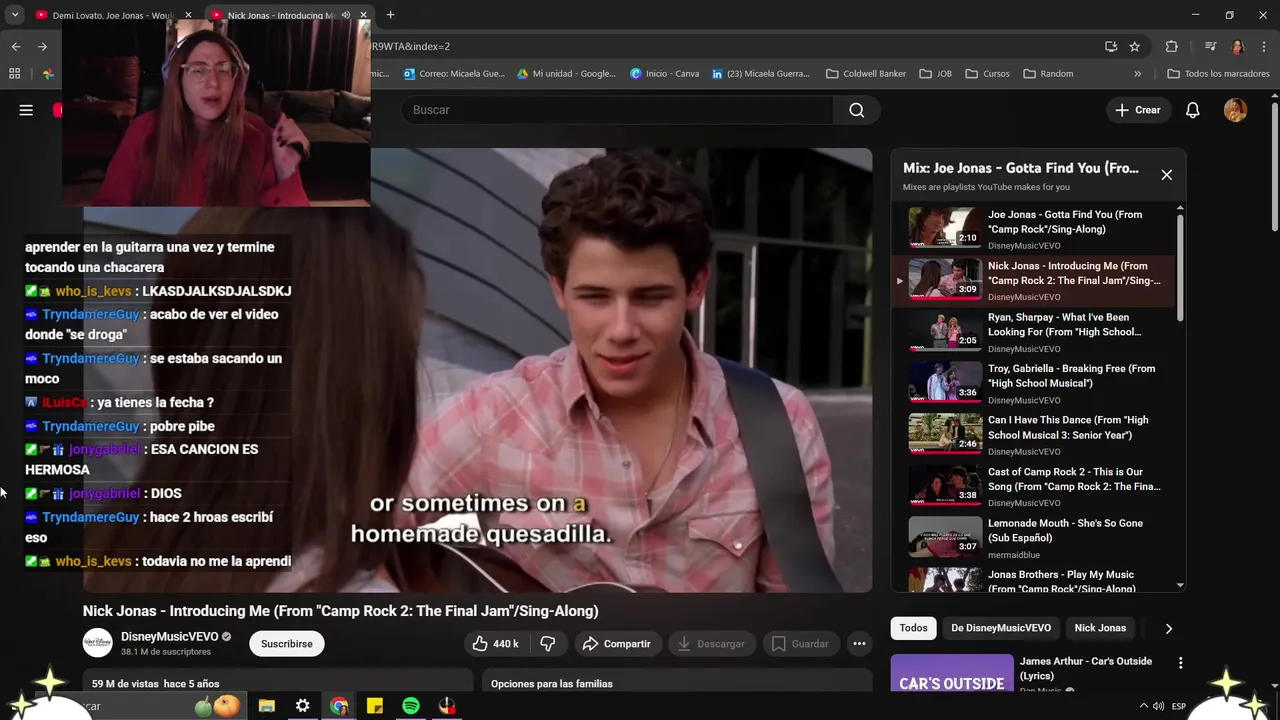Image resolution: width=1280 pixels, height=720 pixels.
Task: Close the Nick Jonas - Introducing Me tab
Action: pyautogui.click(x=363, y=15)
